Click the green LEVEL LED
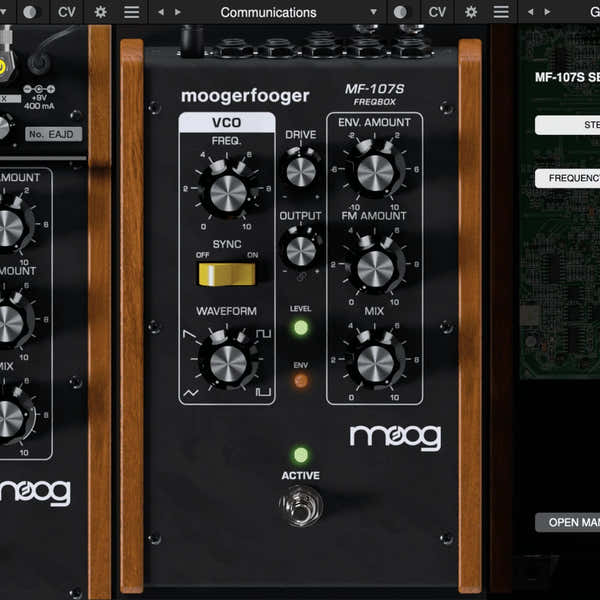 (x=301, y=328)
